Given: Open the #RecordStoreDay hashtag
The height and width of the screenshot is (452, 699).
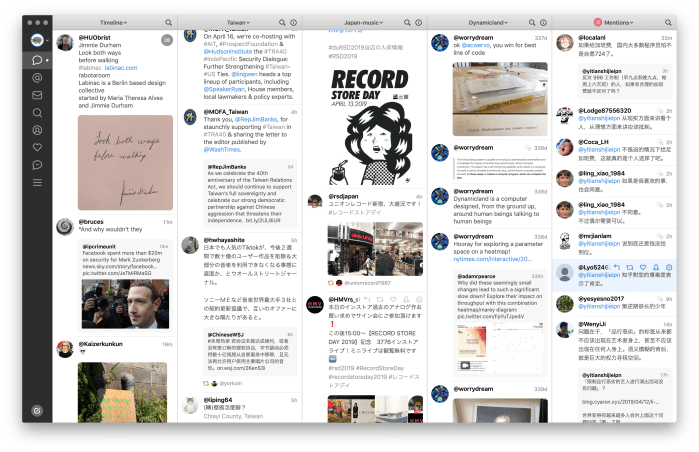Looking at the screenshot, I should point(380,368).
